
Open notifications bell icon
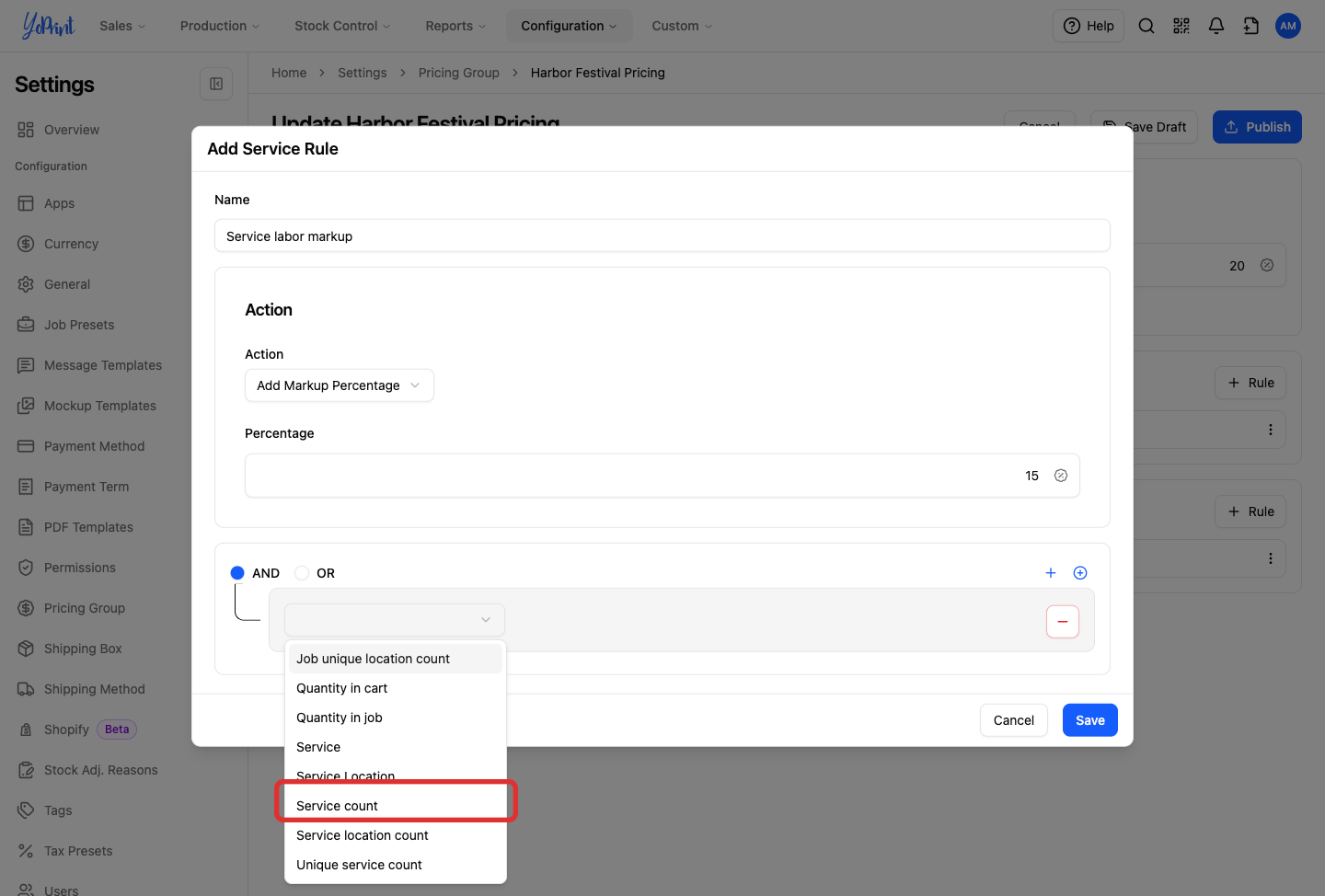pos(1216,26)
